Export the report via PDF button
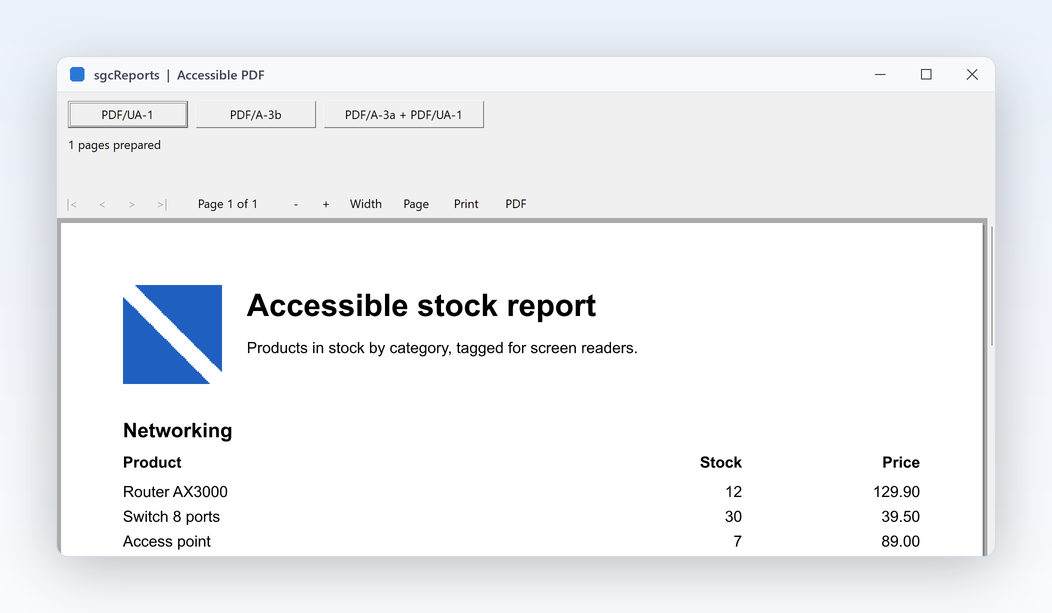1052x613 pixels. click(x=516, y=204)
